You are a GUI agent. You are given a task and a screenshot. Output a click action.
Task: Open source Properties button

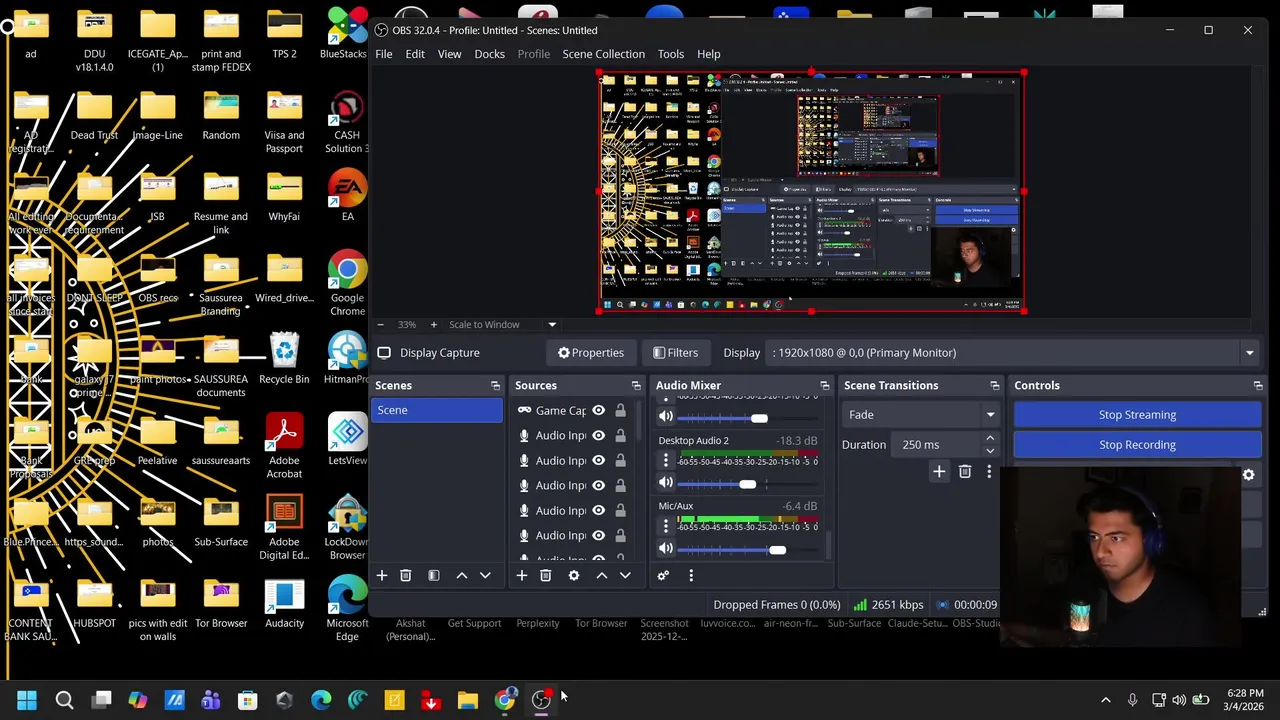coord(591,352)
